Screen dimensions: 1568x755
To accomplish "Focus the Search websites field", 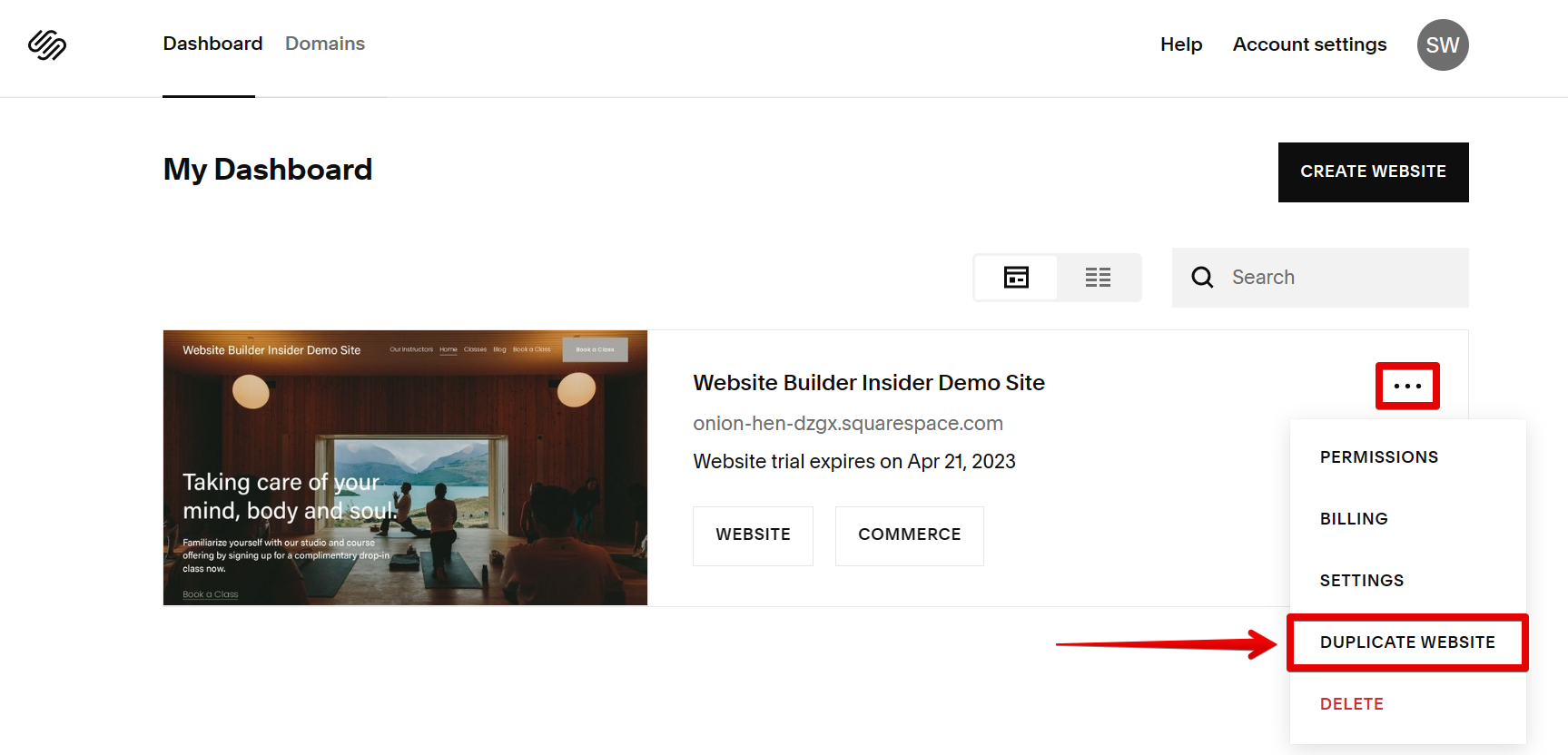I will [x=1320, y=278].
